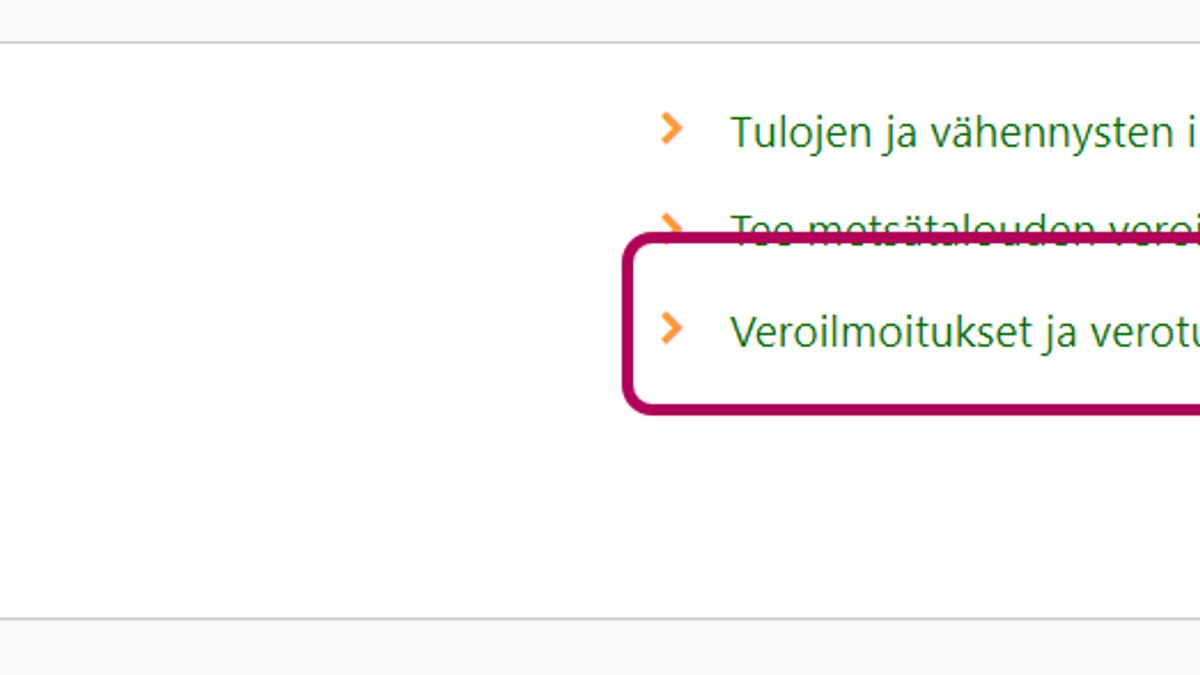Expand the Veroilmoitukset ja verotus item
The width and height of the screenshot is (1200, 675).
[671, 327]
